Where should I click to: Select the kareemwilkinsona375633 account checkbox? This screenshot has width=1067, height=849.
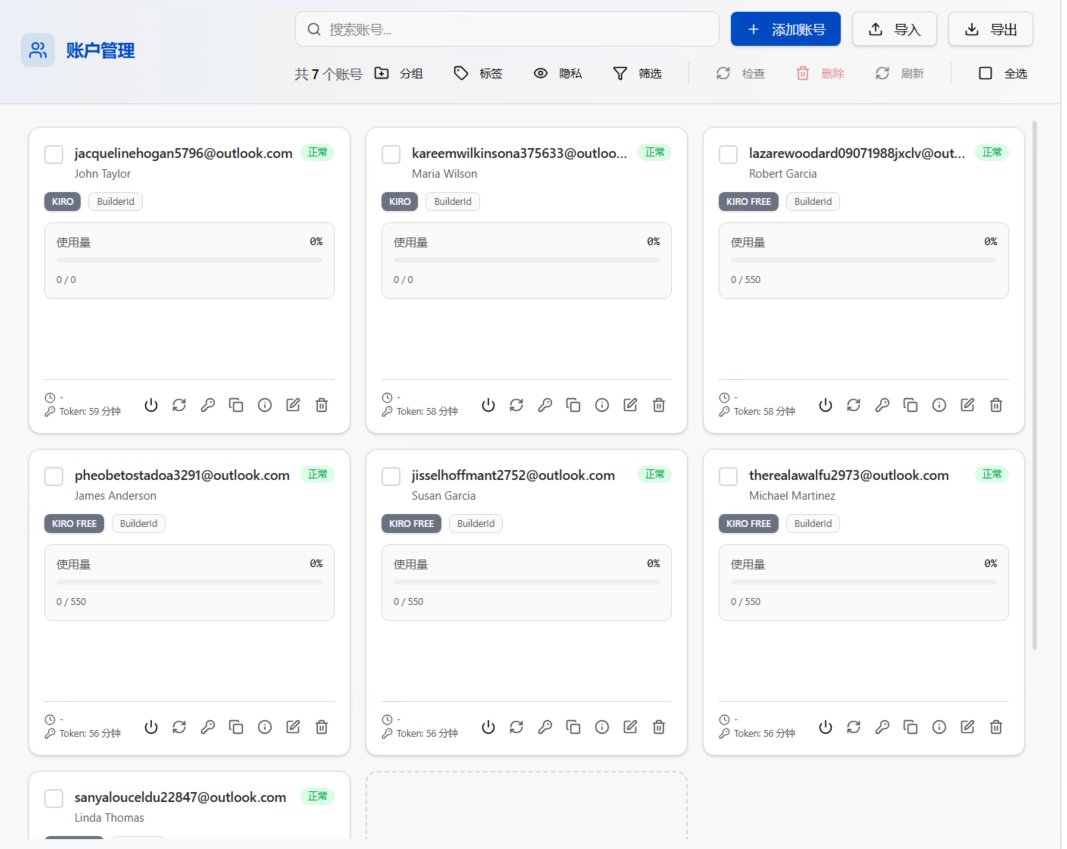pos(391,154)
